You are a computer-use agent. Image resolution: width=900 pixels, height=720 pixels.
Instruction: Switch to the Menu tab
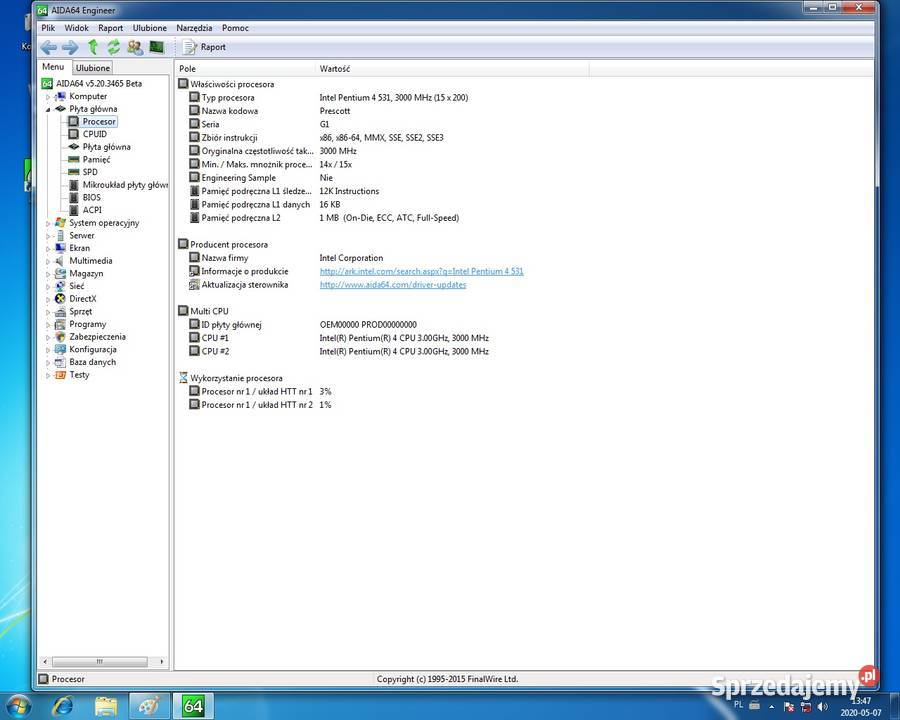53,67
